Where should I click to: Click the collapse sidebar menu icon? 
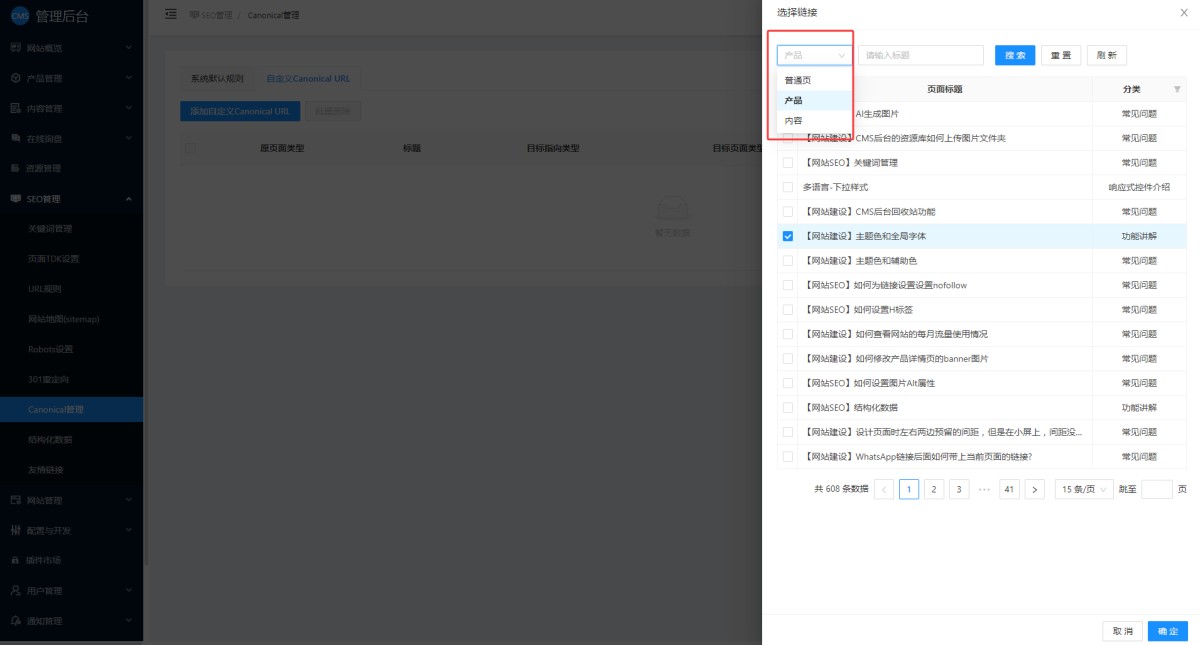[171, 14]
